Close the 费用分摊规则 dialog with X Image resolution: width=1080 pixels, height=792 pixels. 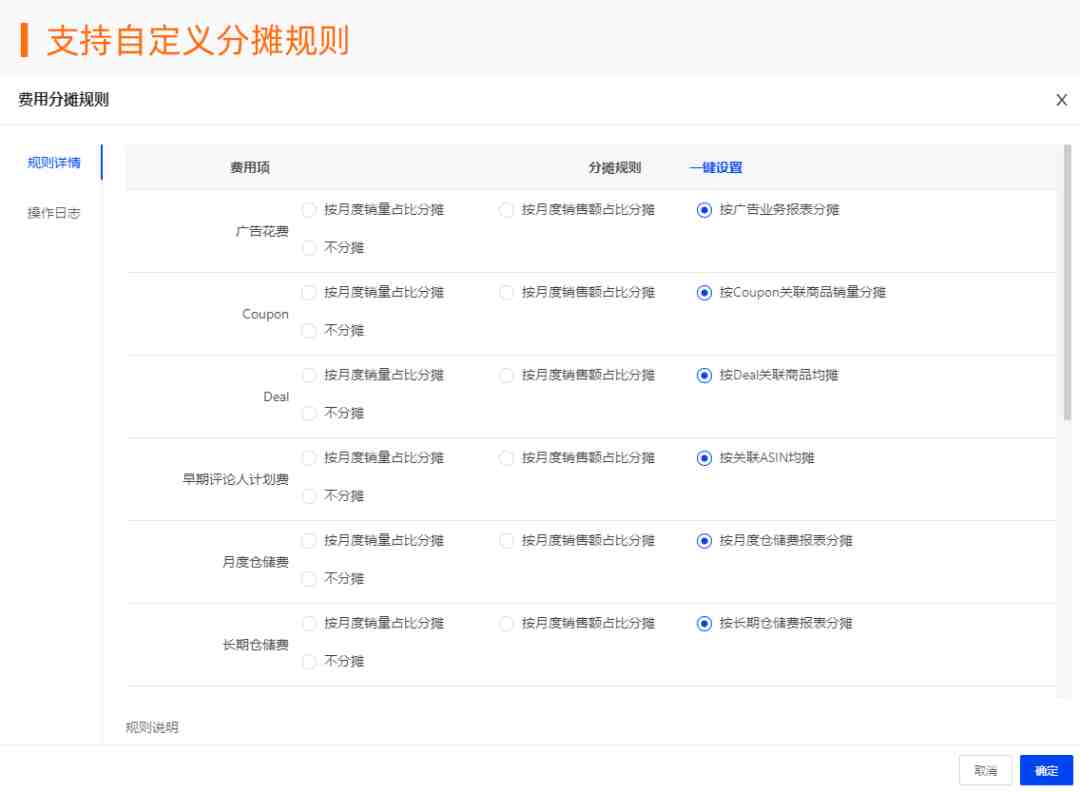pos(1061,100)
